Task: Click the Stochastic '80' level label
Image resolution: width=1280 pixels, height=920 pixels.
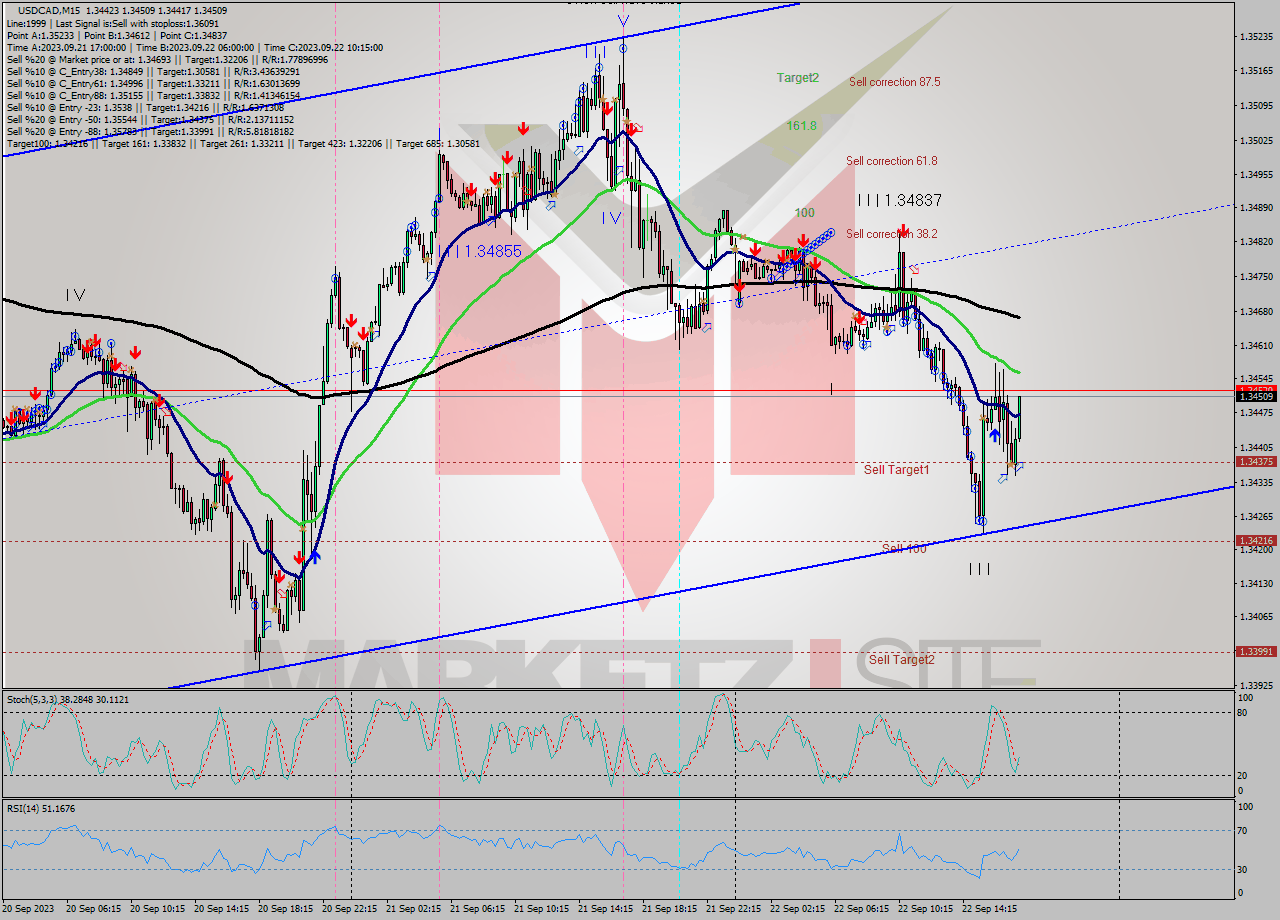Action: click(1242, 713)
